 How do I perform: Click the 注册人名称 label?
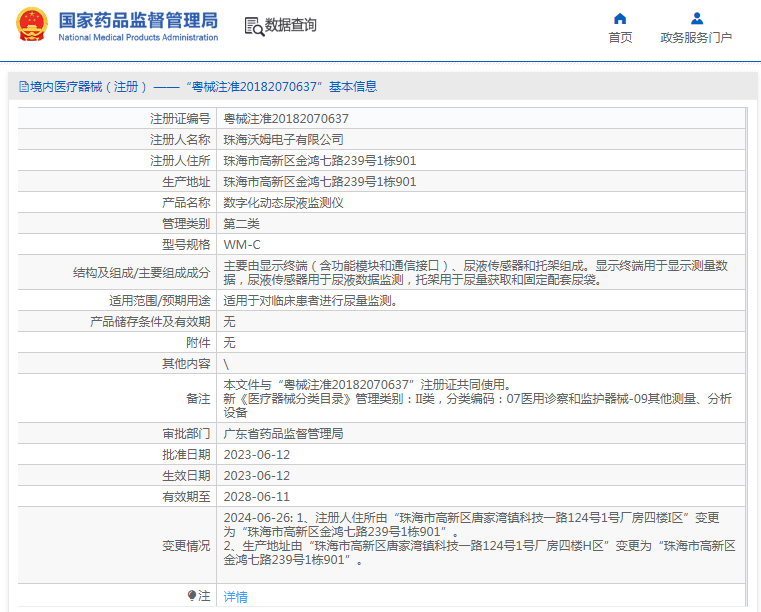(x=180, y=140)
